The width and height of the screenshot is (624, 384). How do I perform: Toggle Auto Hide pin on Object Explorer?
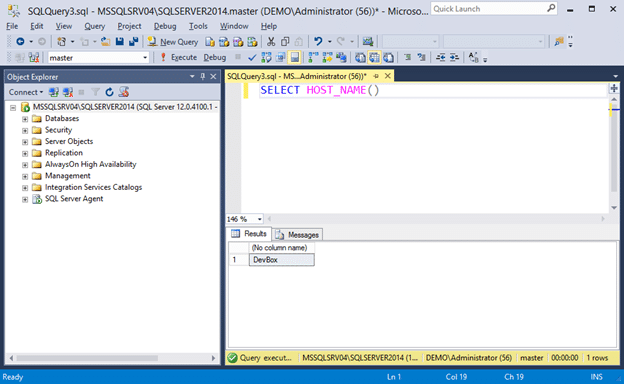[x=203, y=76]
